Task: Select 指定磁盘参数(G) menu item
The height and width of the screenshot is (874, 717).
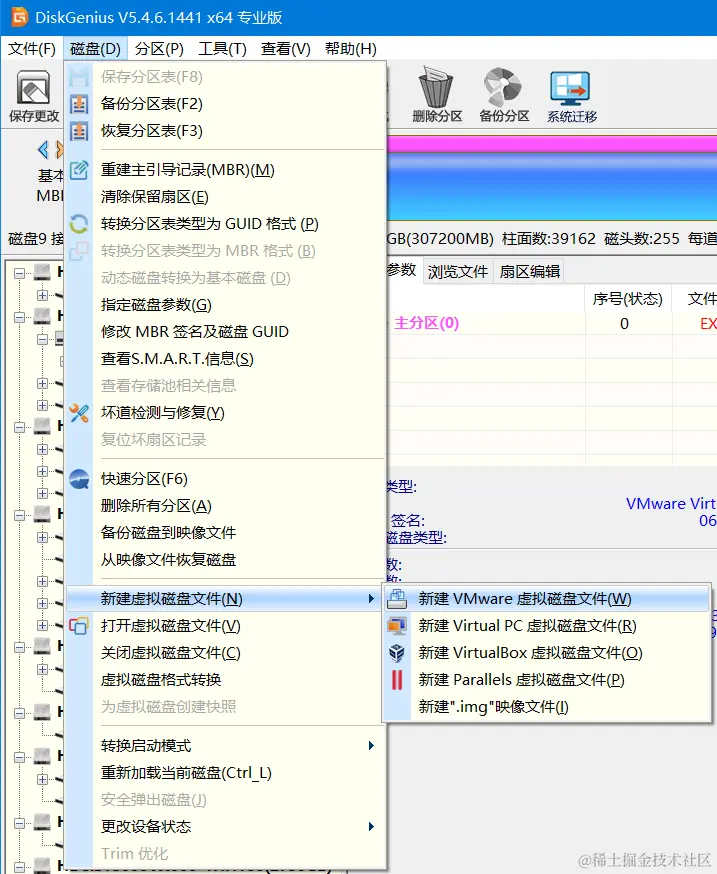Action: click(226, 305)
